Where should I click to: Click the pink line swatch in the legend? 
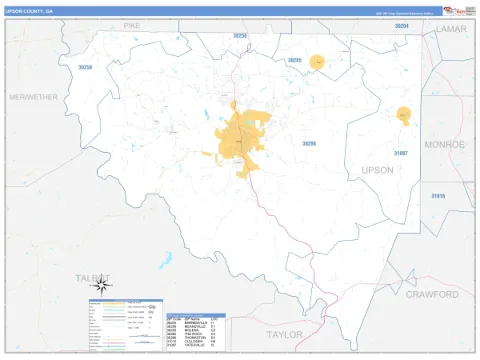(x=114, y=343)
